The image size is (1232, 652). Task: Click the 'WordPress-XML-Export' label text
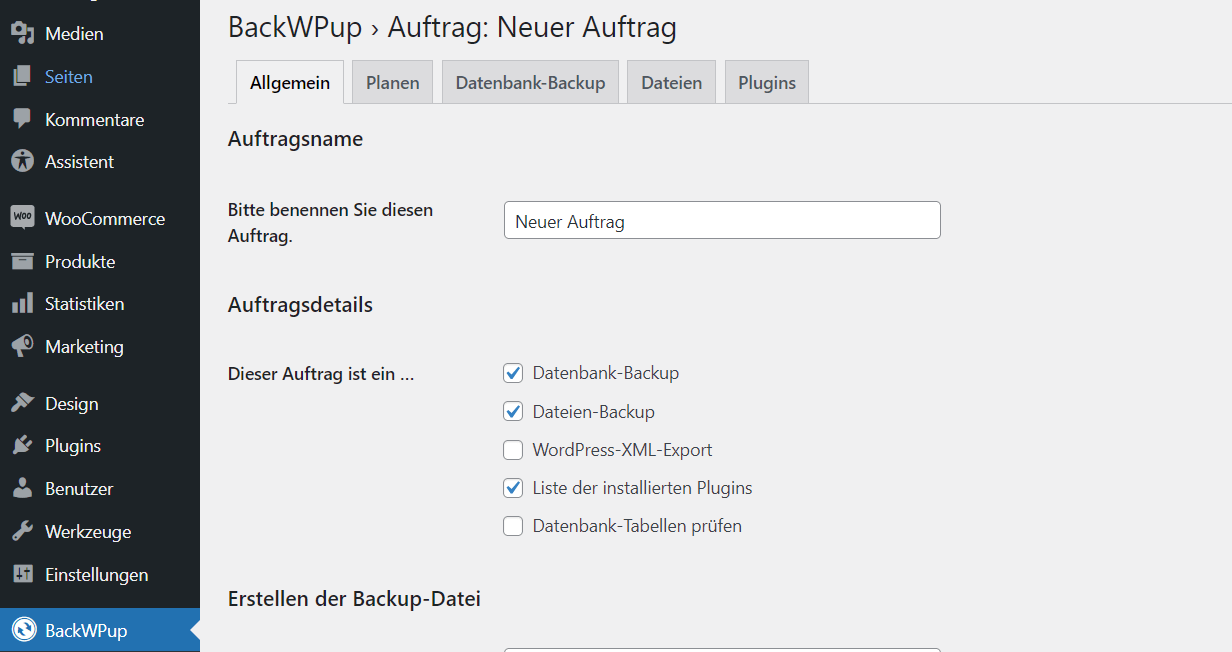623,450
